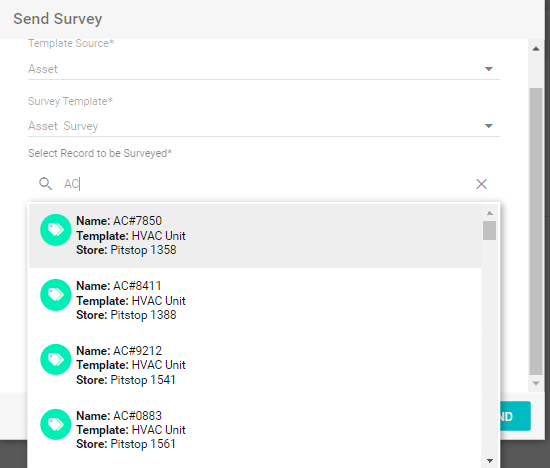Open the Template Source dropdown arrow
Image resolution: width=550 pixels, height=468 pixels.
pyautogui.click(x=489, y=69)
